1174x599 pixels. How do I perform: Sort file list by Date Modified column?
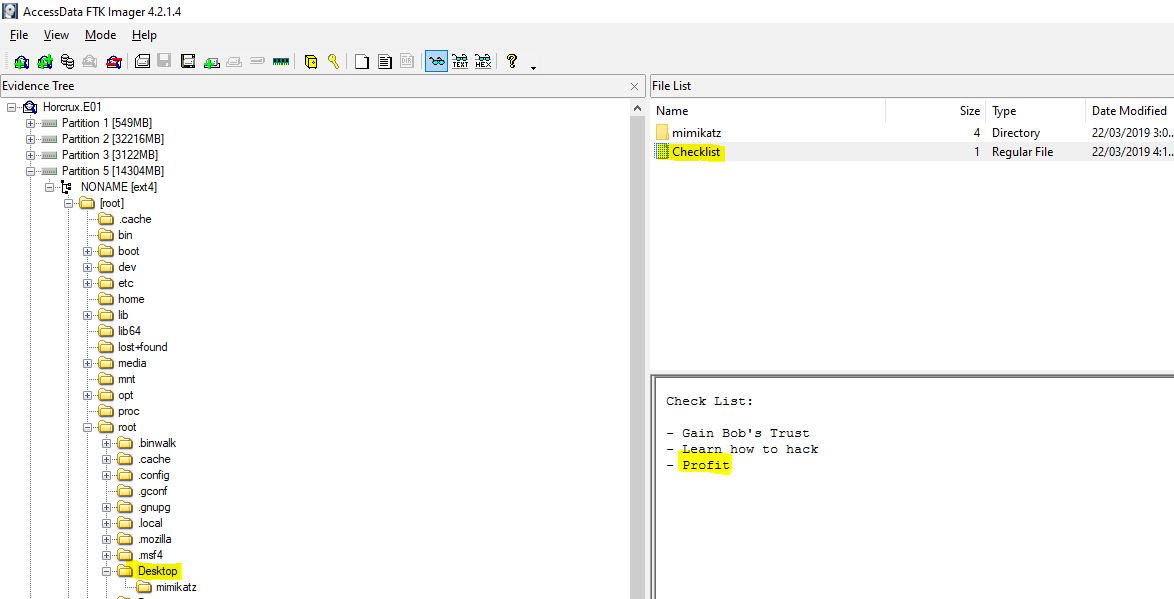click(x=1128, y=111)
